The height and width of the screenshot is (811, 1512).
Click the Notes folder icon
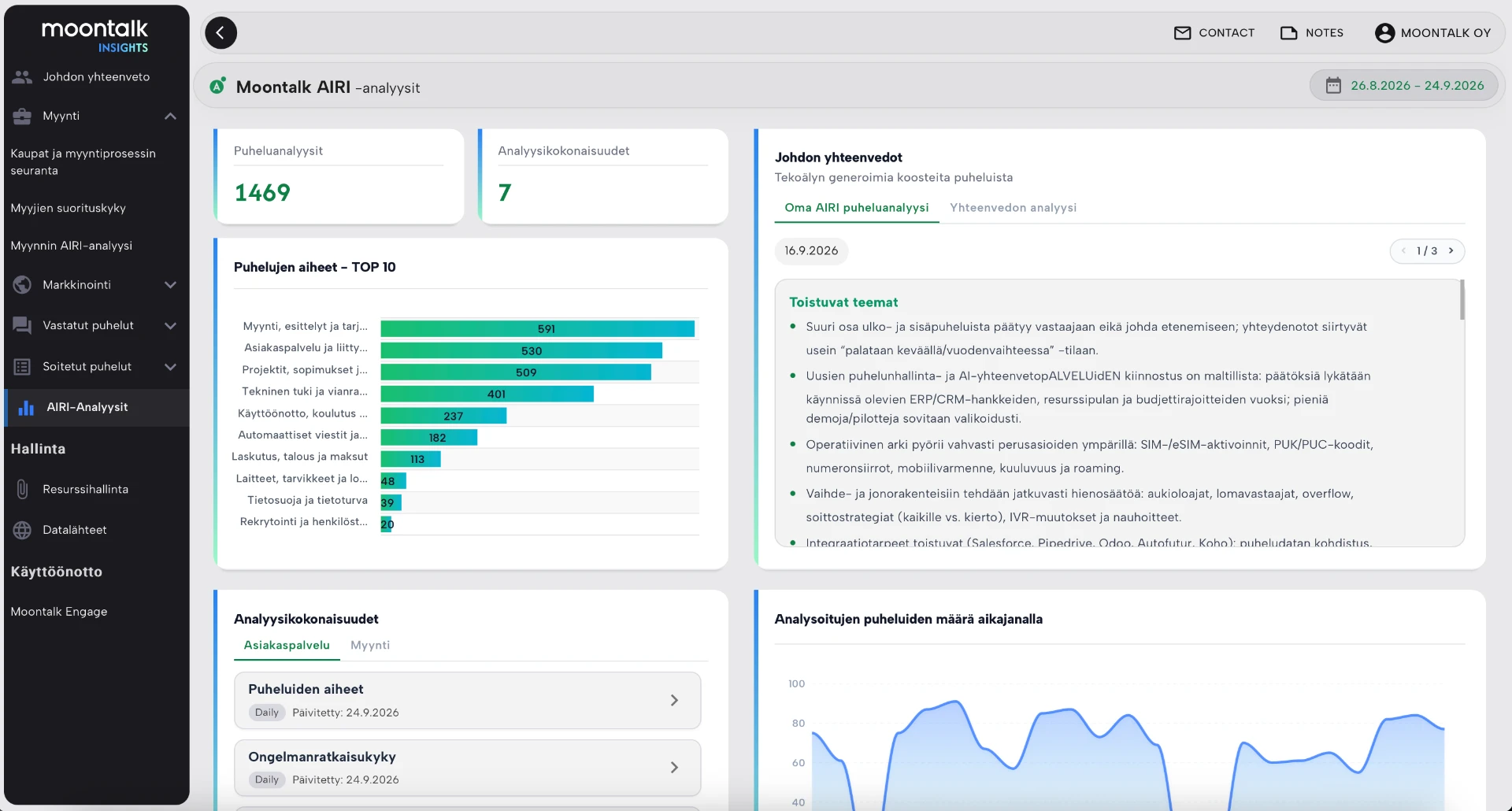tap(1288, 33)
